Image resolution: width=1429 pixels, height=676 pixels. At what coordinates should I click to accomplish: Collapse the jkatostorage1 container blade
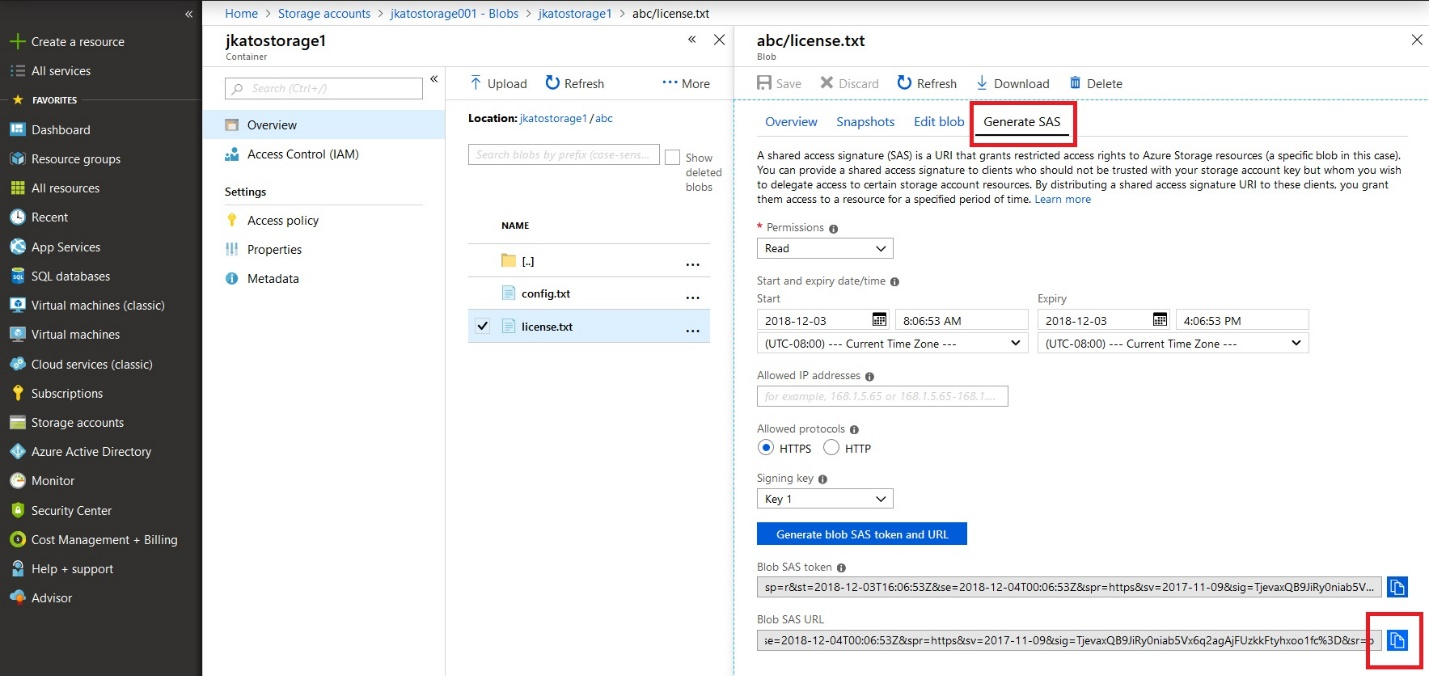692,40
